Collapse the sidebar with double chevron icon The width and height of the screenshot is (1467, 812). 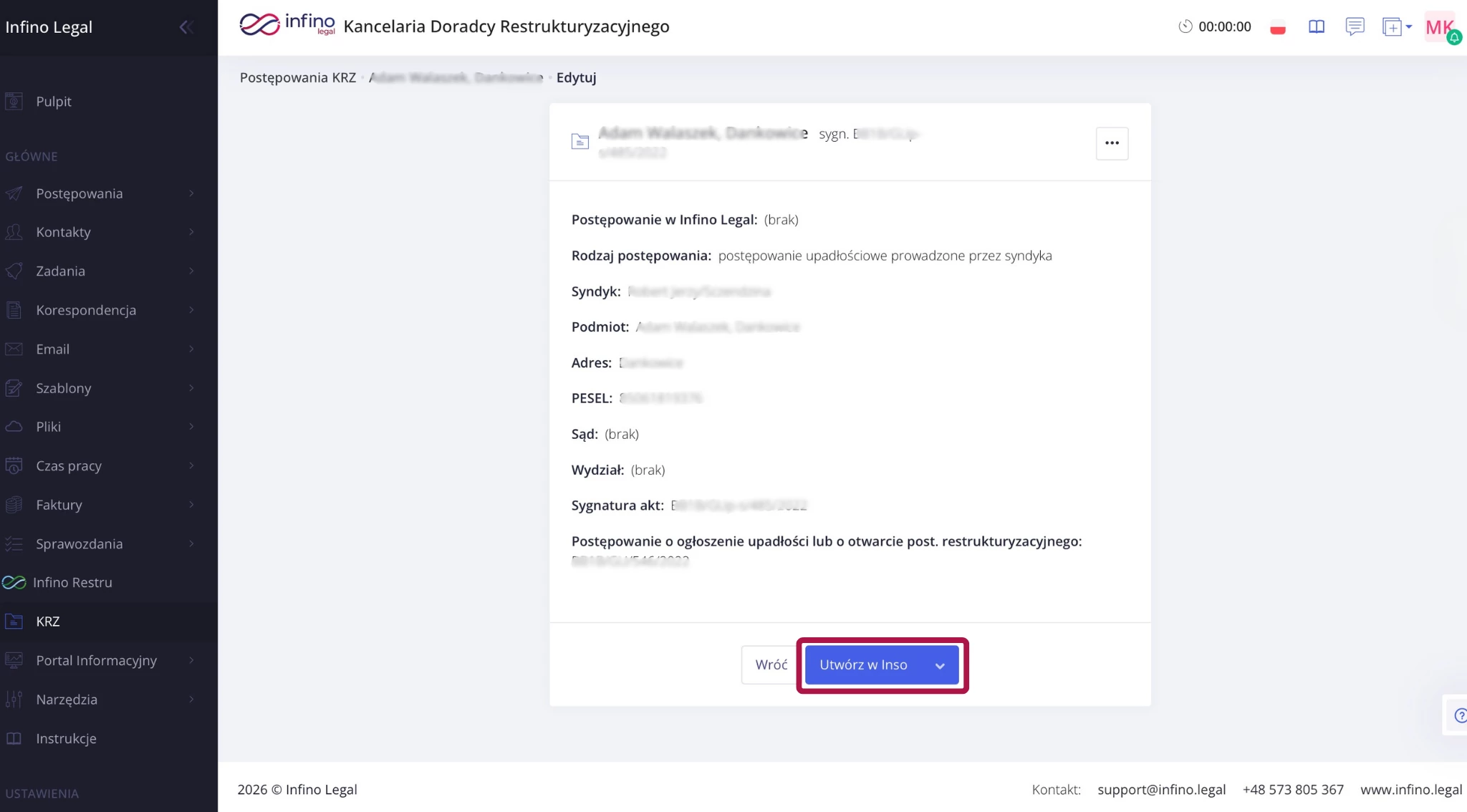(186, 27)
